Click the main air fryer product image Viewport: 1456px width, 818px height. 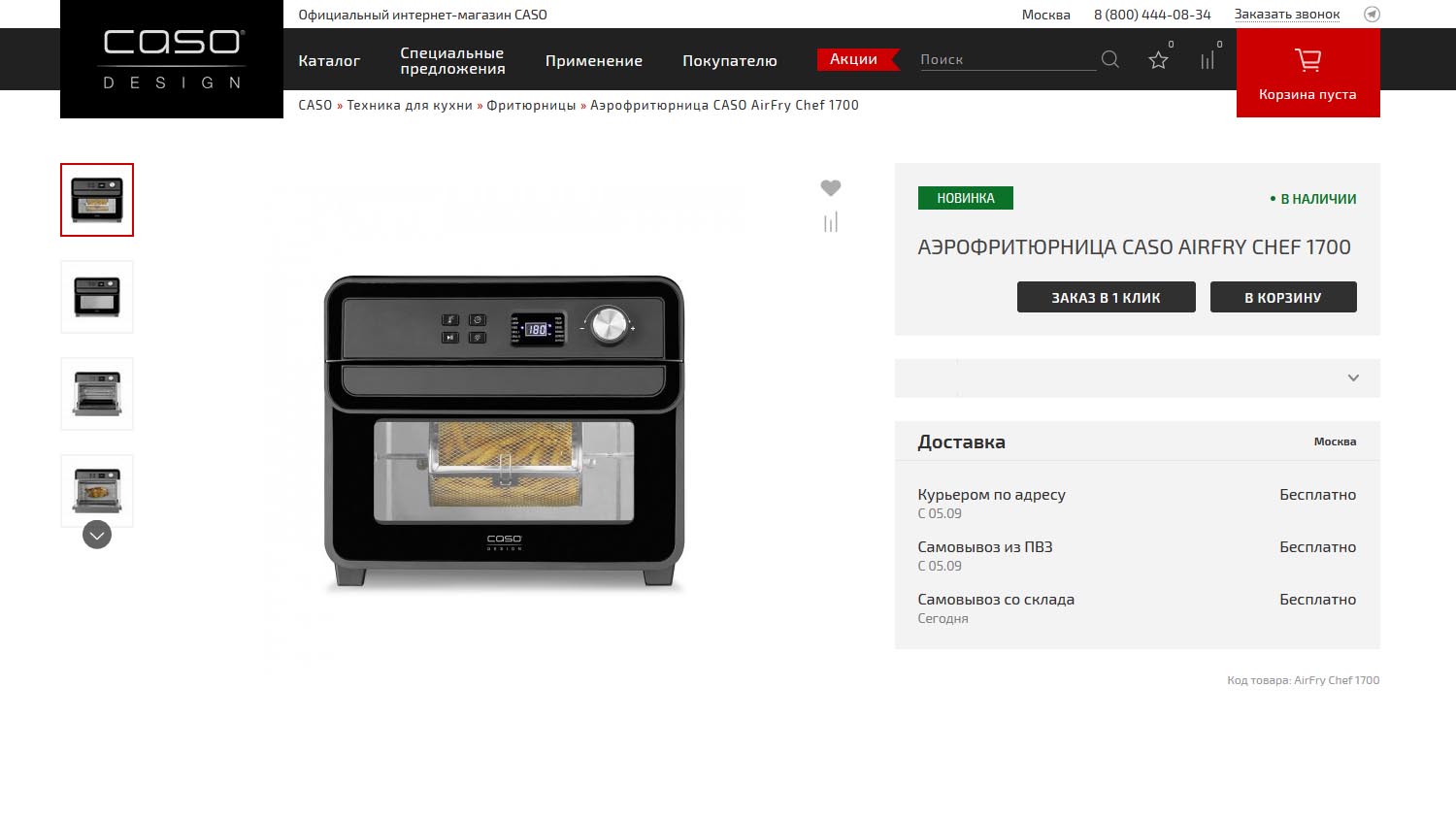tap(504, 432)
